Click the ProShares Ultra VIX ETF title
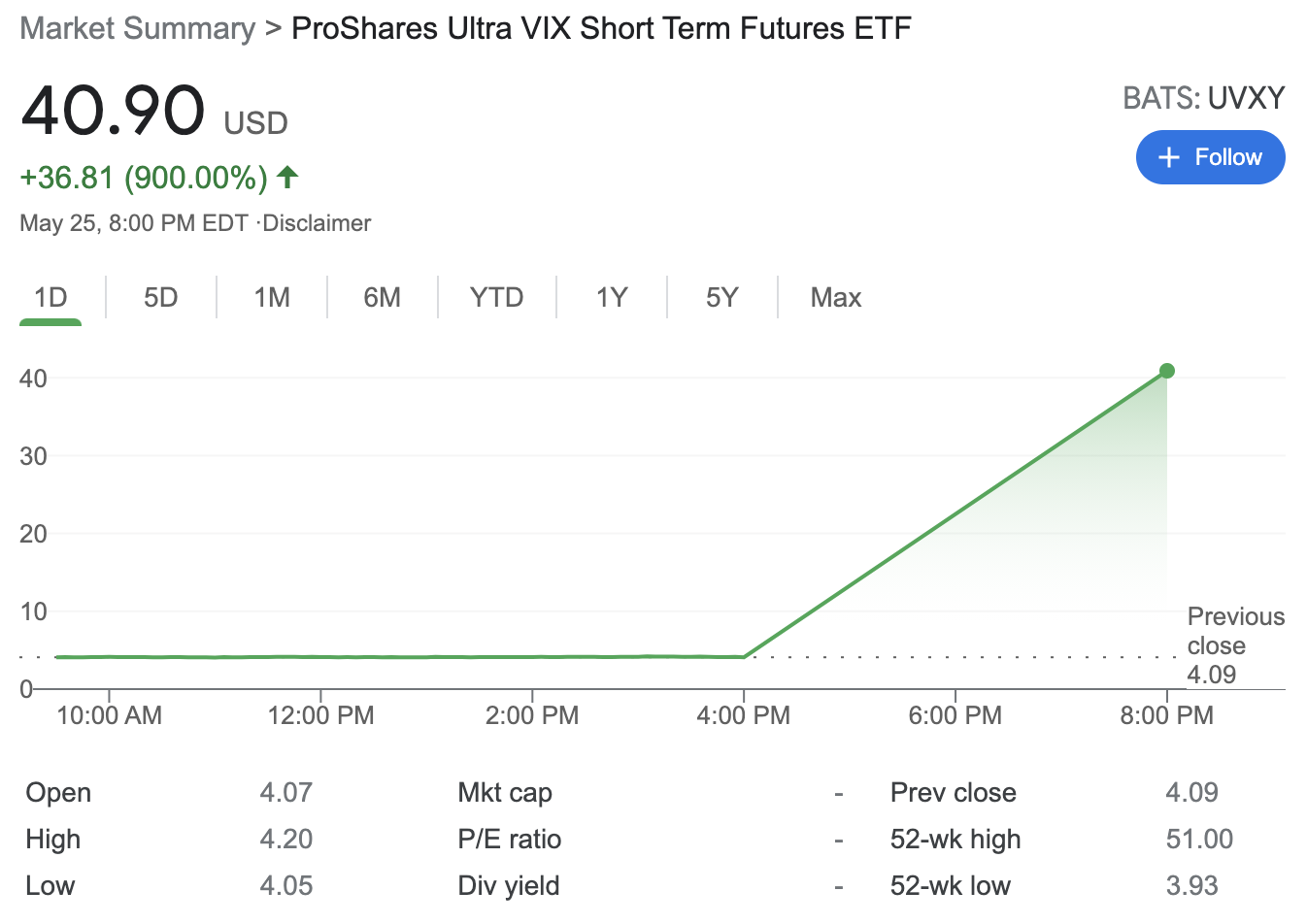 [601, 28]
